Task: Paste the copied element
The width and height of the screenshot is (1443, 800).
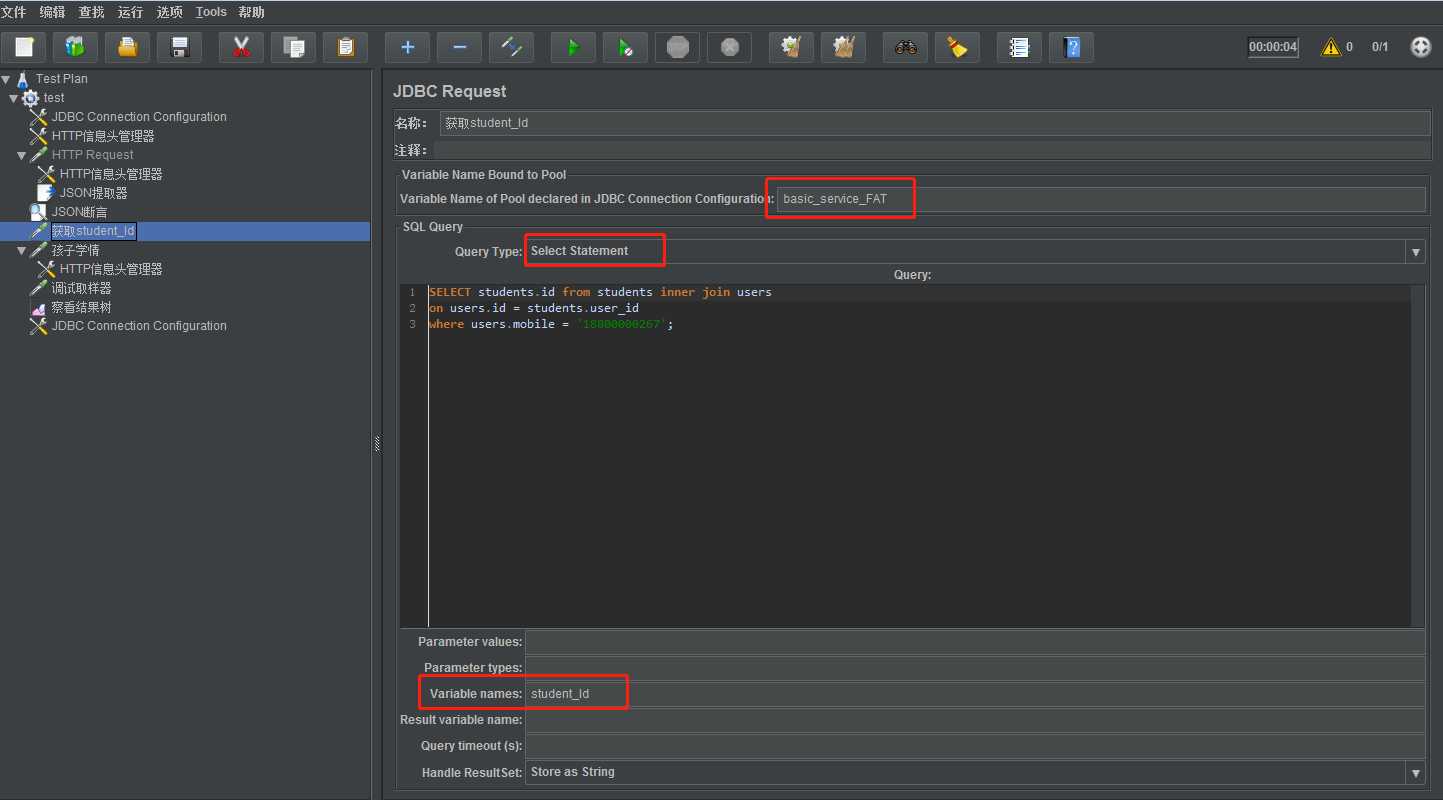Action: [x=345, y=47]
